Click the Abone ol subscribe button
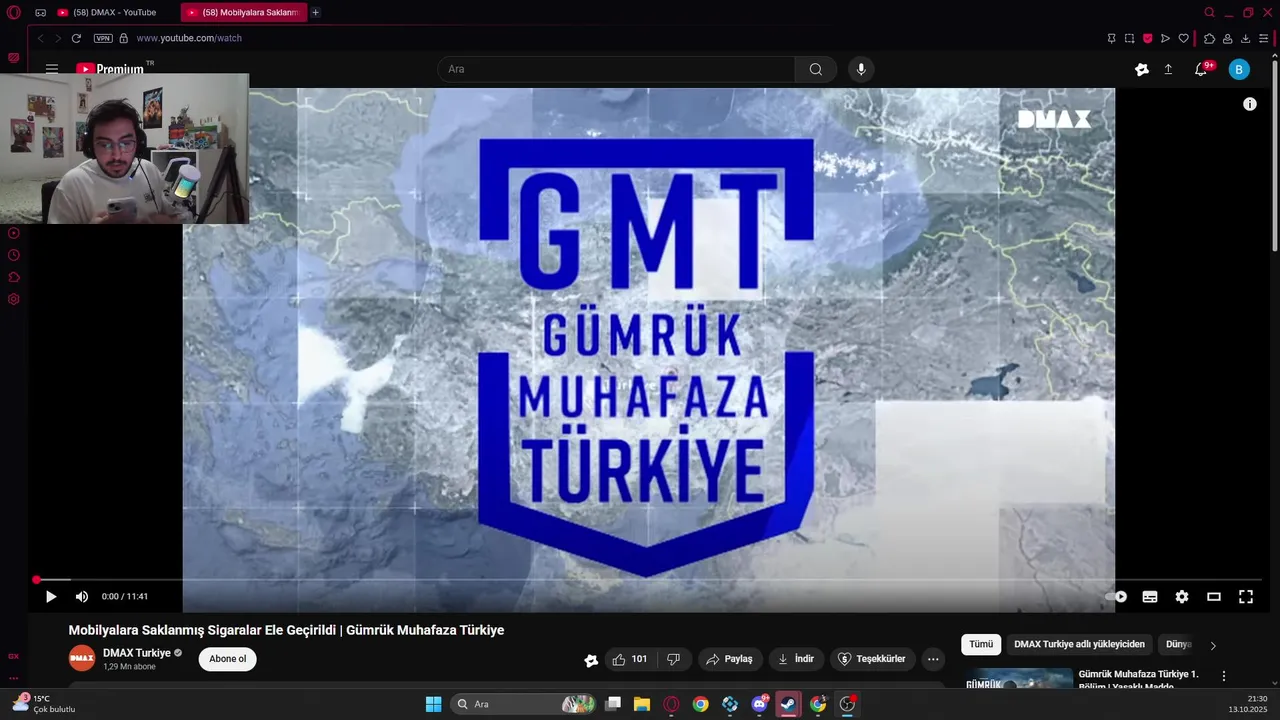 point(228,659)
